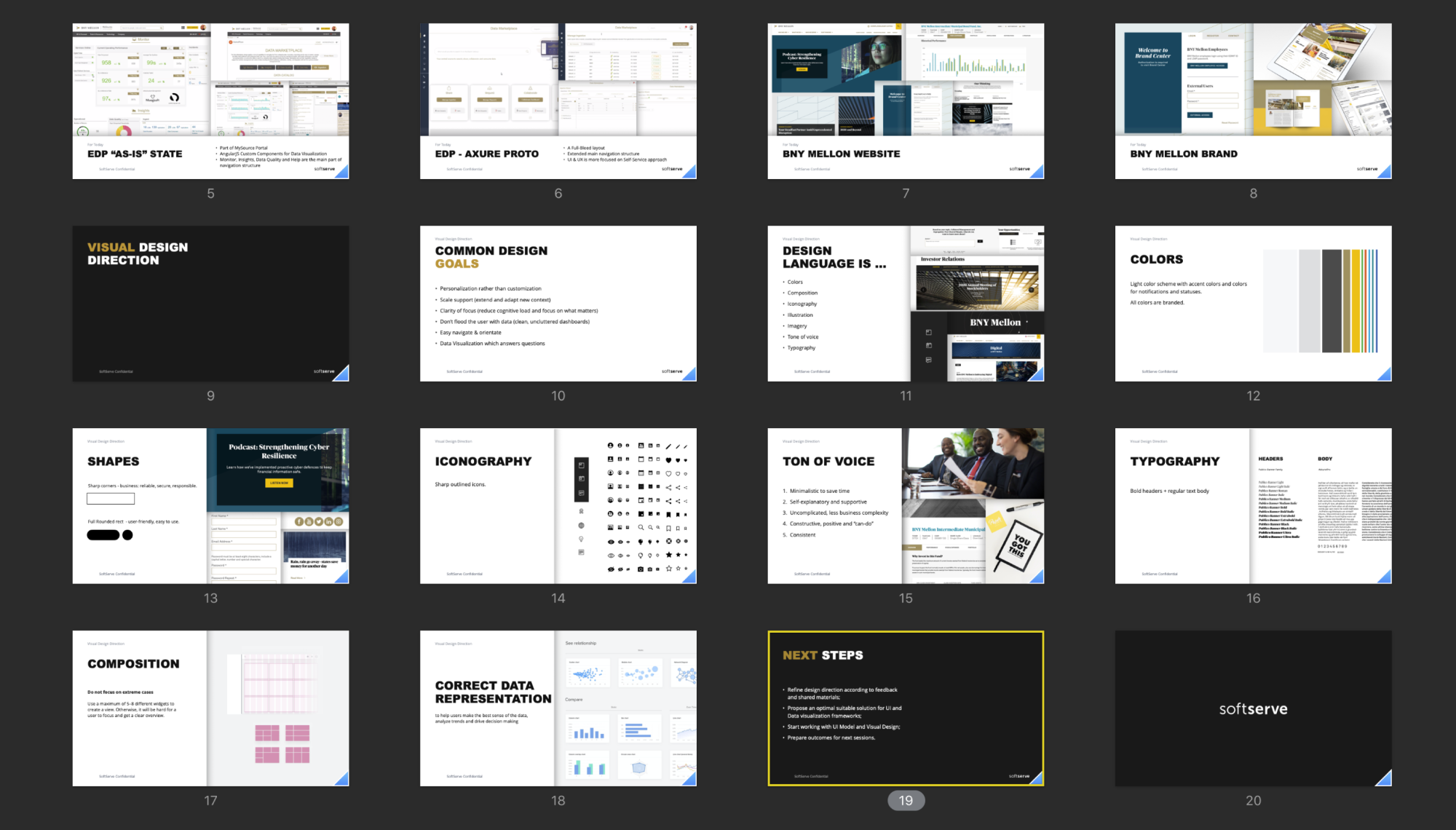Click slide number label 20
This screenshot has width=1456, height=830.
point(1253,800)
